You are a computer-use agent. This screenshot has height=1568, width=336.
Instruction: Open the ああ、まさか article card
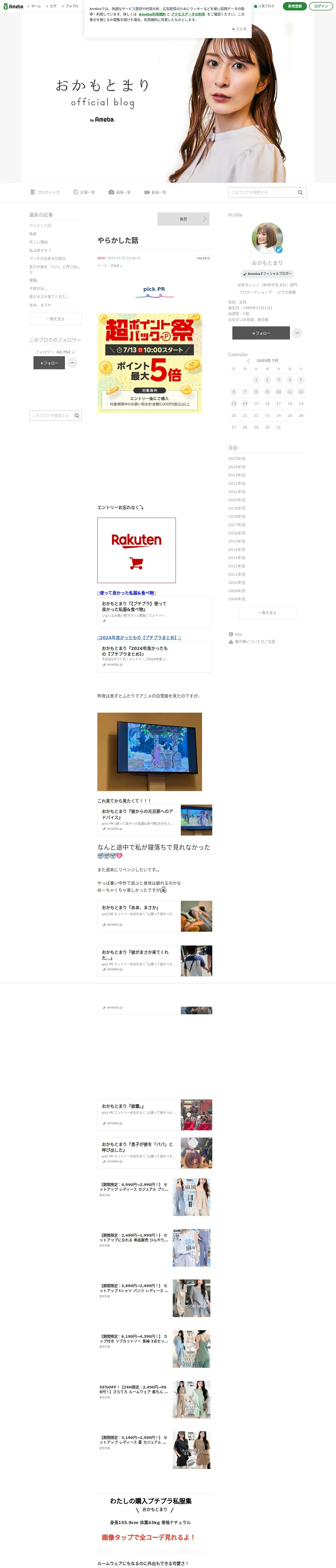pyautogui.click(x=155, y=916)
